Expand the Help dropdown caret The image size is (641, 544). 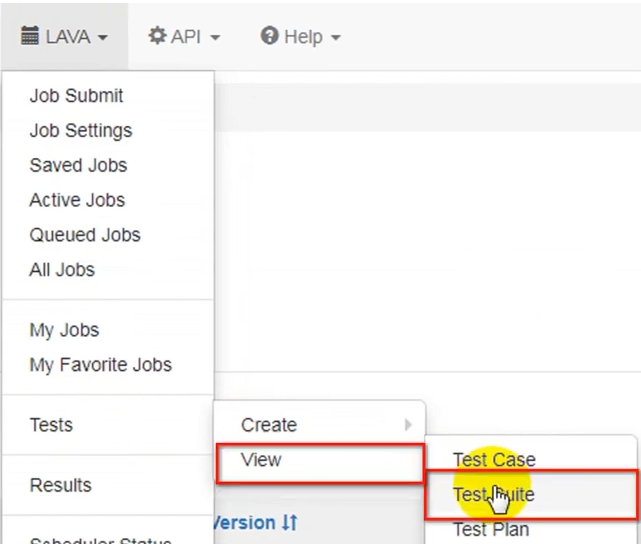336,38
